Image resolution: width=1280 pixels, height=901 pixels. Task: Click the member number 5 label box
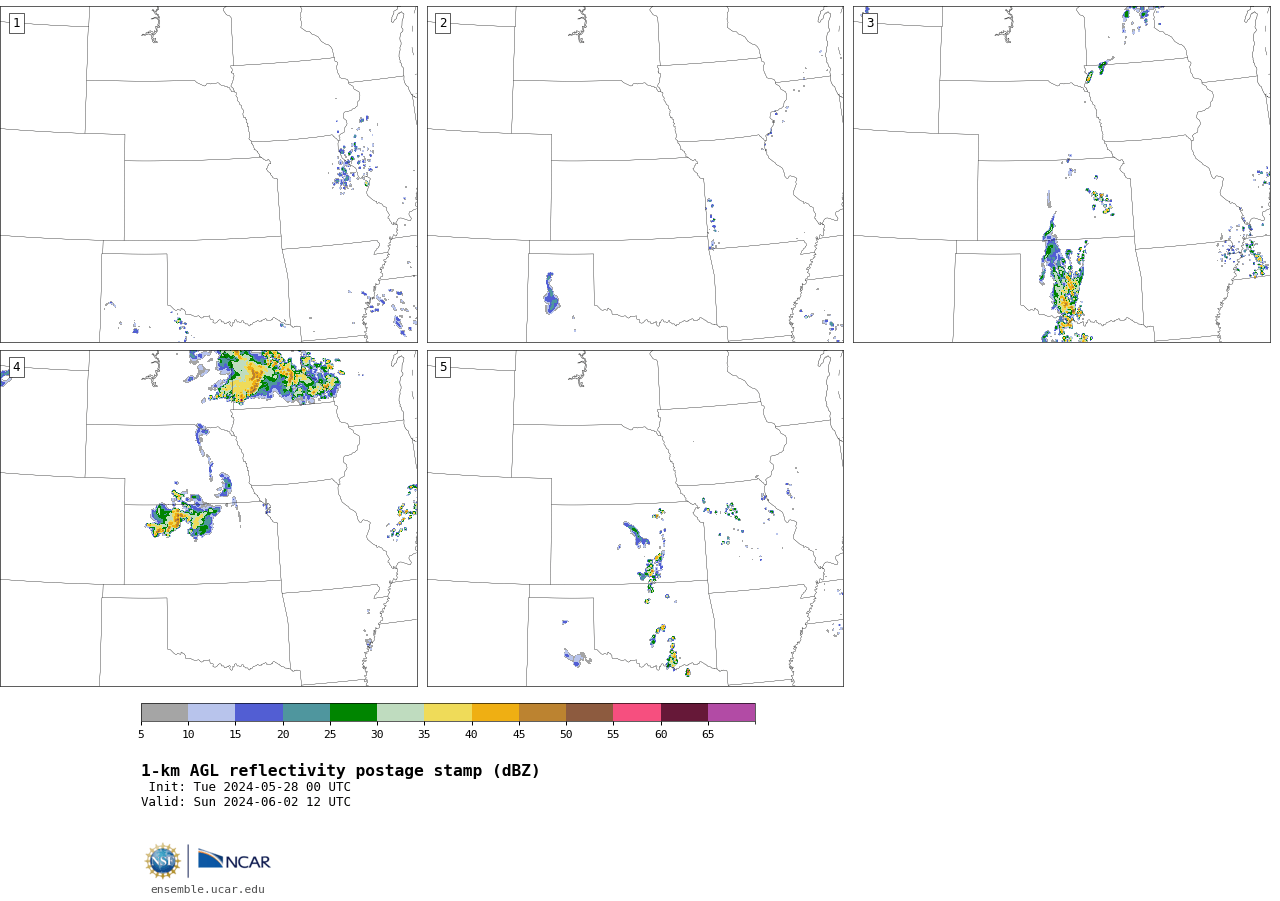443,367
